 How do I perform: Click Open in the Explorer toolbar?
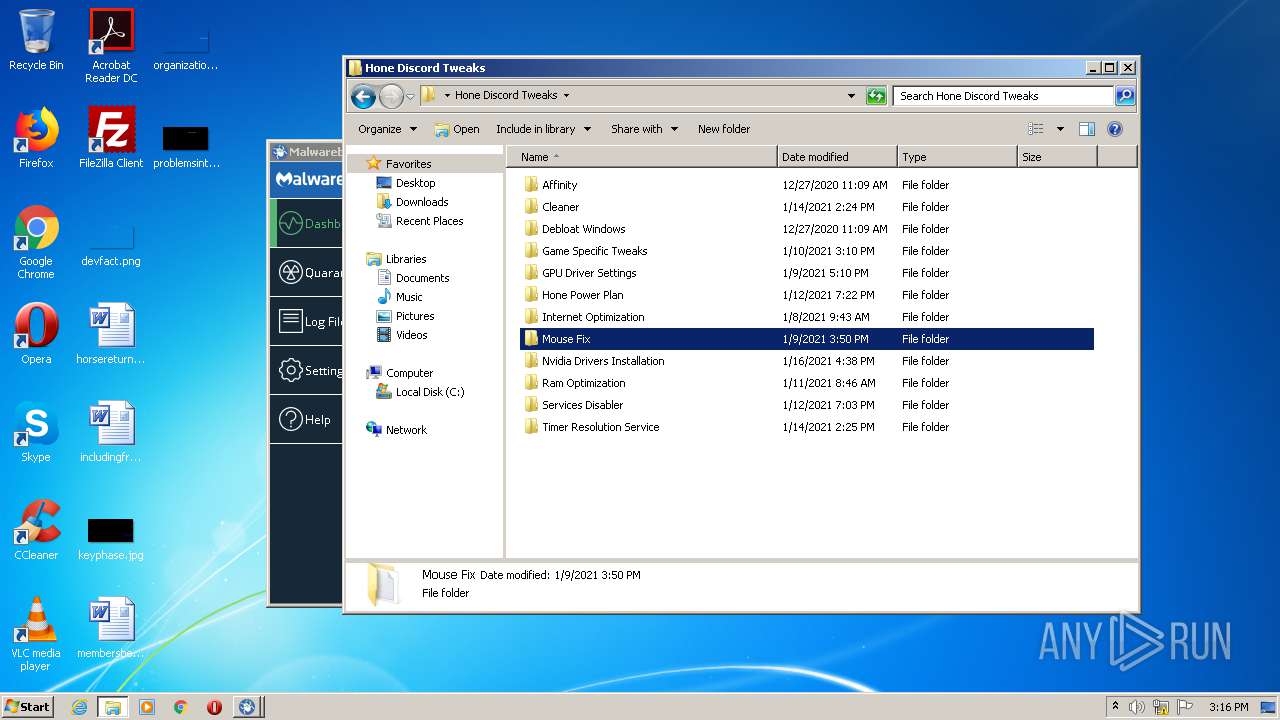pyautogui.click(x=457, y=129)
